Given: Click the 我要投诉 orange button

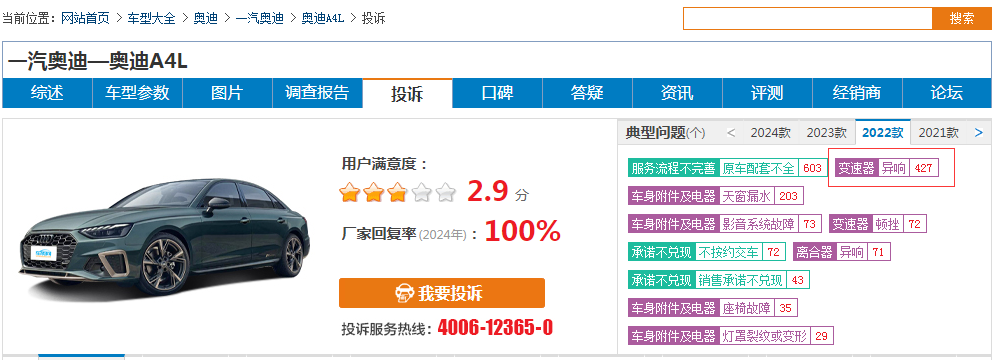Looking at the screenshot, I should coord(442,293).
